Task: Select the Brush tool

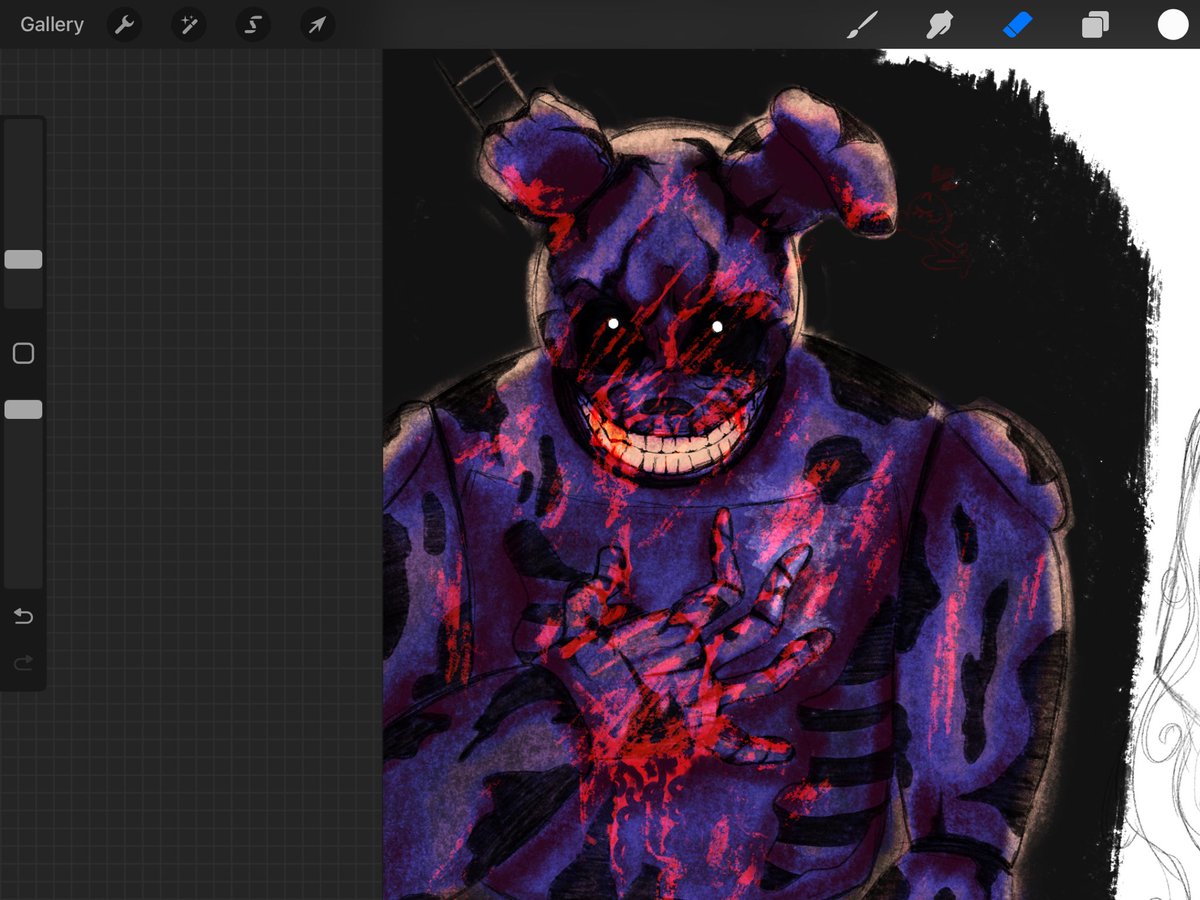Action: [862, 25]
